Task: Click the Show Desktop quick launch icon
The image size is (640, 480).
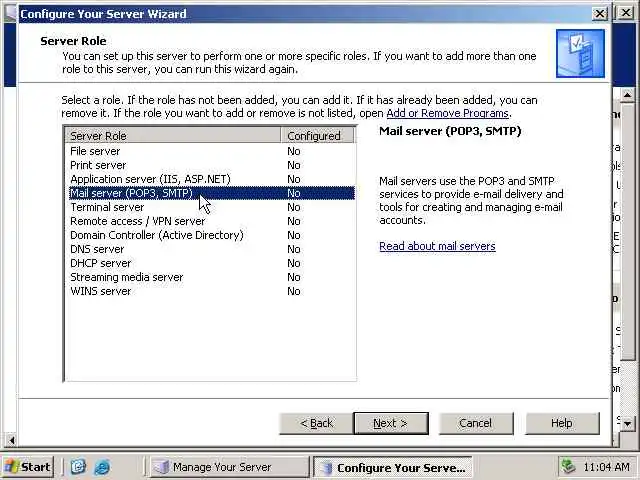Action: click(x=78, y=467)
